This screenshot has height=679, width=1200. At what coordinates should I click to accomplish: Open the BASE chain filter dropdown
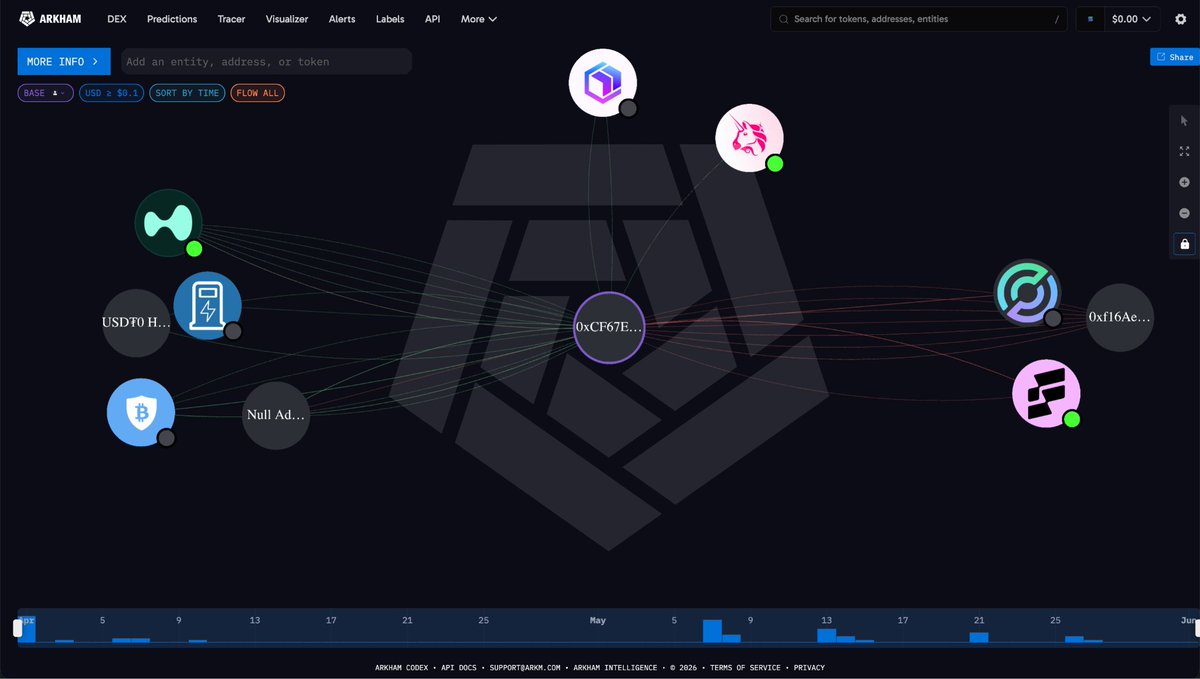click(46, 93)
